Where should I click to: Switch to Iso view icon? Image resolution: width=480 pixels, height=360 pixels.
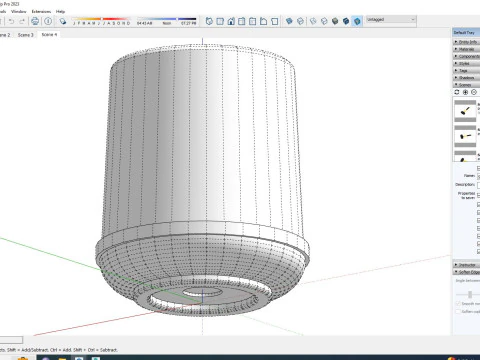click(x=209, y=21)
